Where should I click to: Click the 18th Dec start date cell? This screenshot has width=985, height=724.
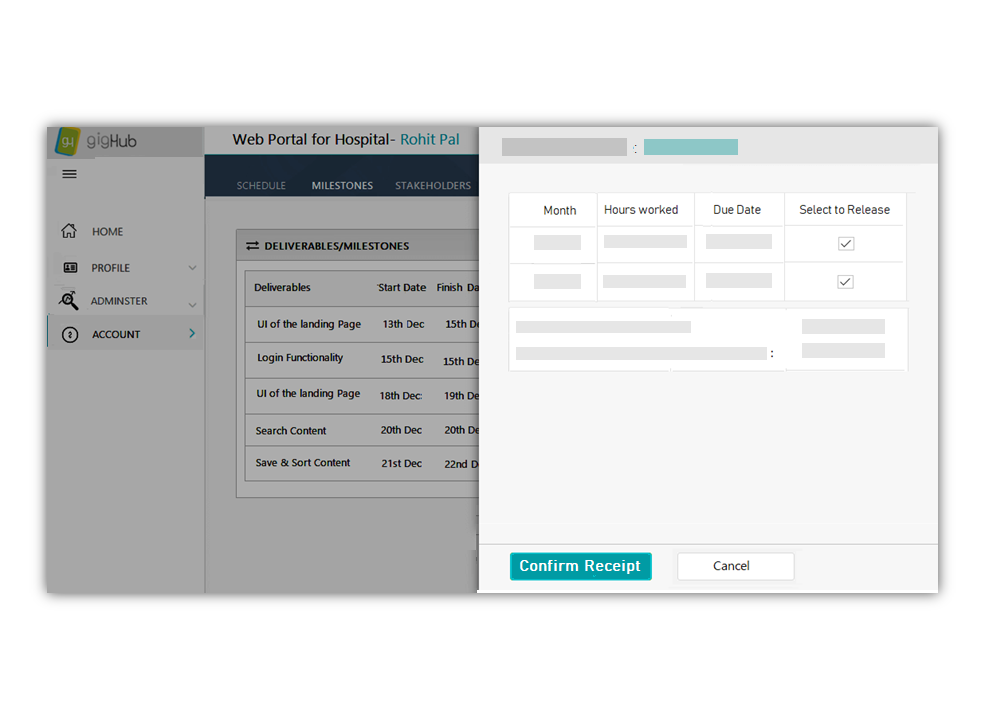point(401,396)
